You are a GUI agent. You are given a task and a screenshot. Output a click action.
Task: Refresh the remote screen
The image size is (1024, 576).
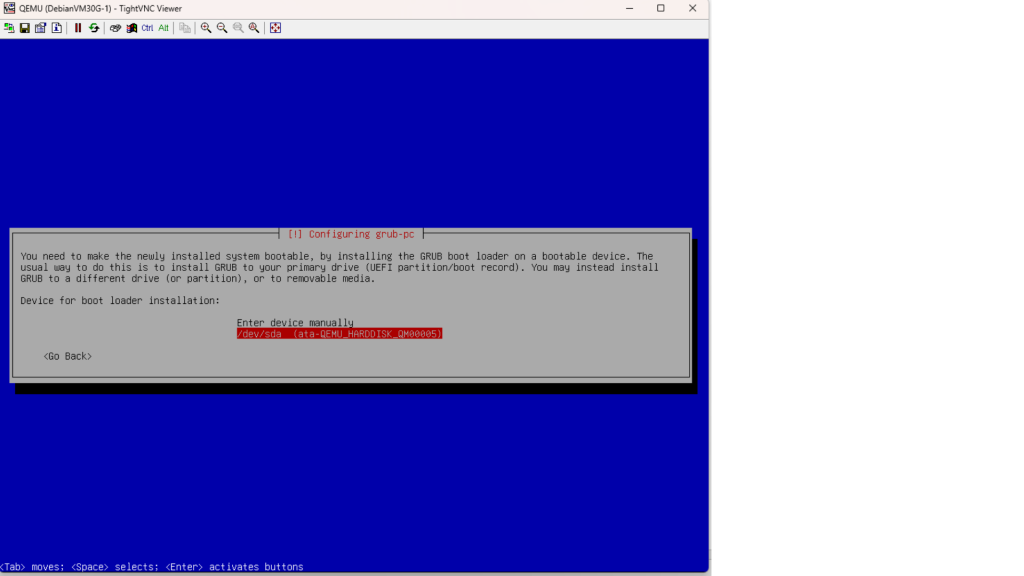point(94,28)
